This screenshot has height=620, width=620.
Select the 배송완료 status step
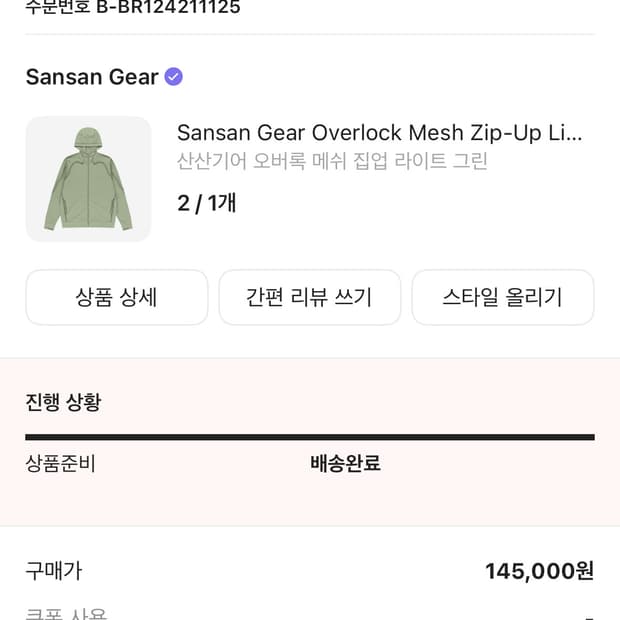tap(345, 463)
